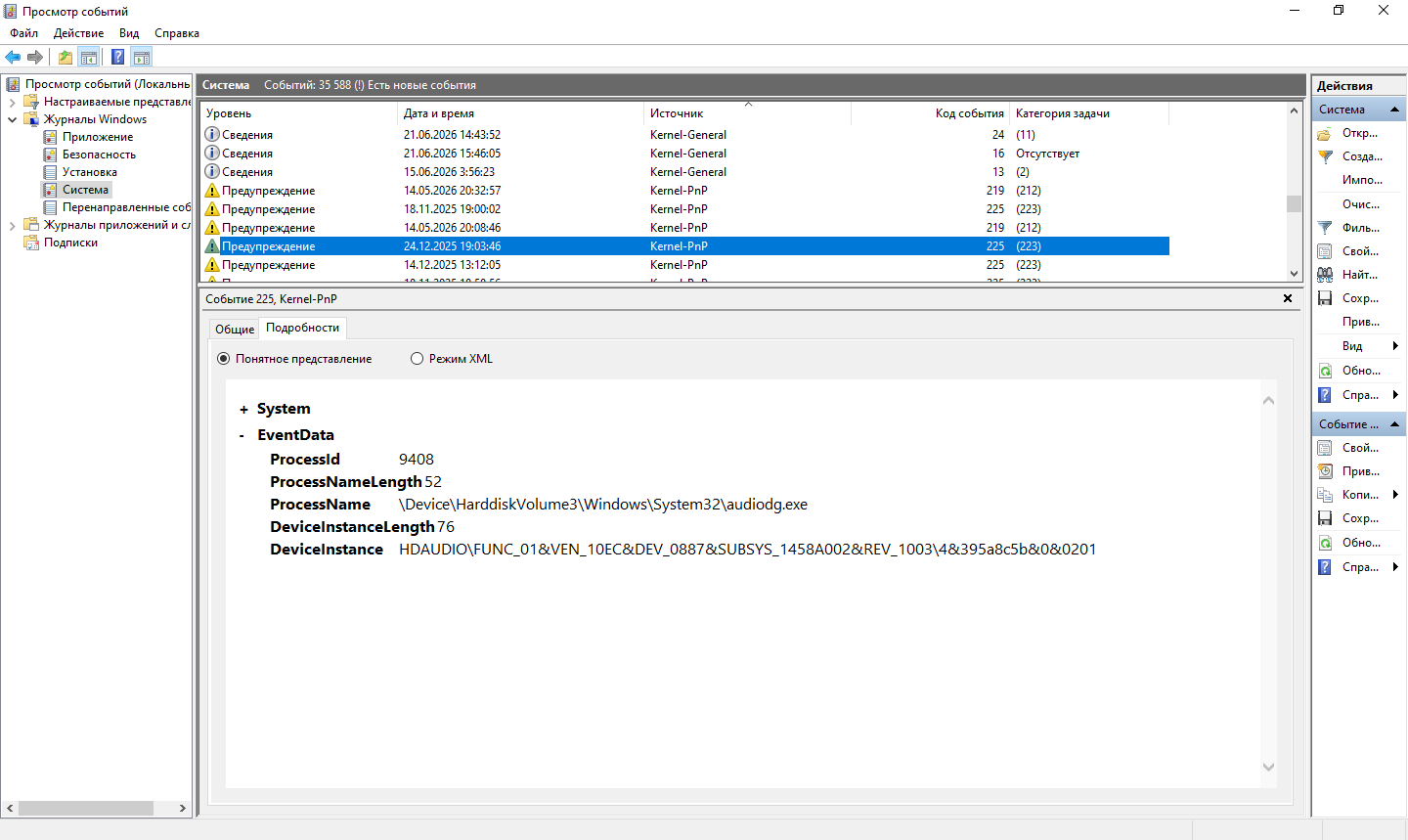This screenshot has width=1408, height=840.
Task: Click Спра... help under Система section
Action: pos(1359,395)
